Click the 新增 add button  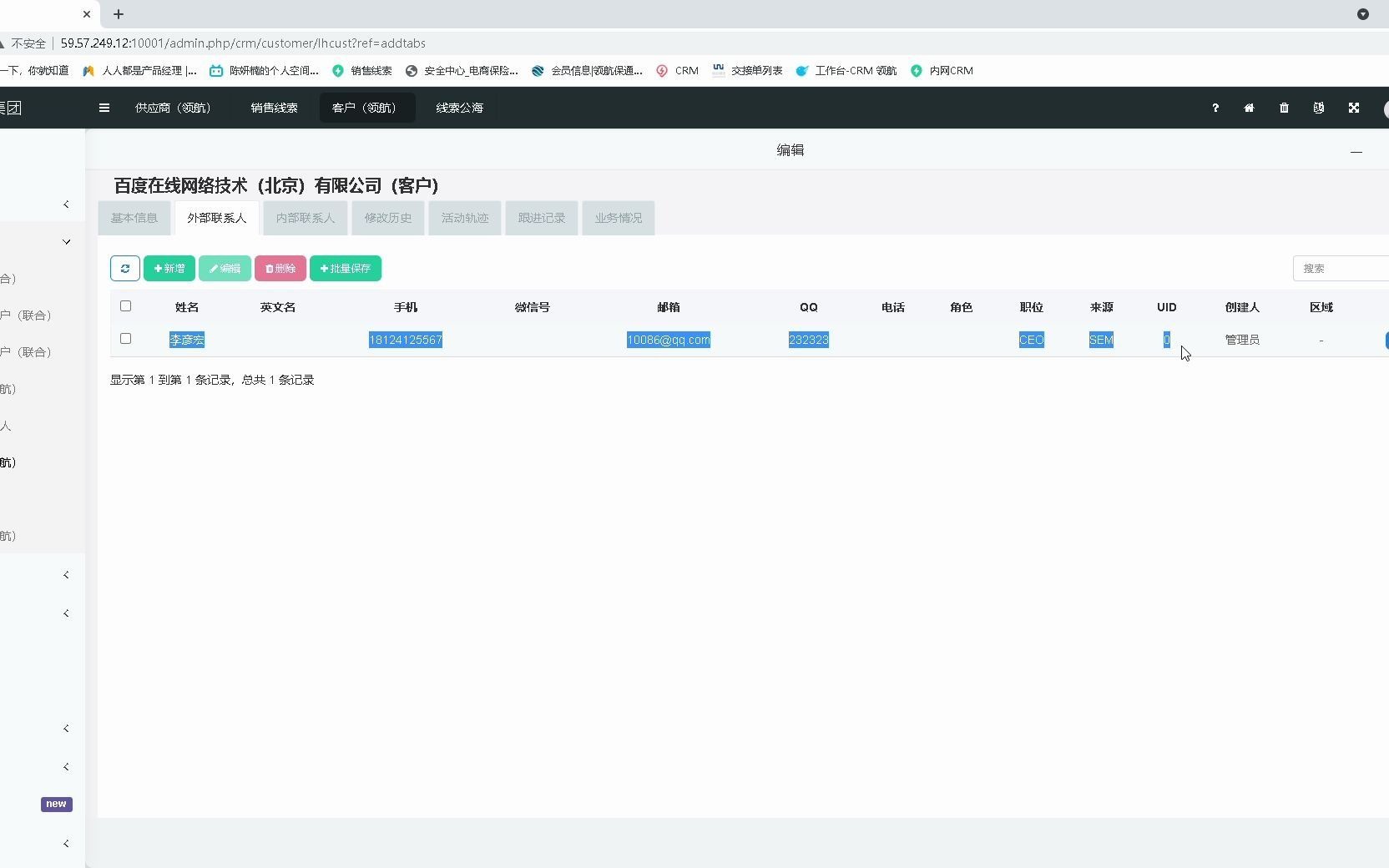[x=169, y=268]
